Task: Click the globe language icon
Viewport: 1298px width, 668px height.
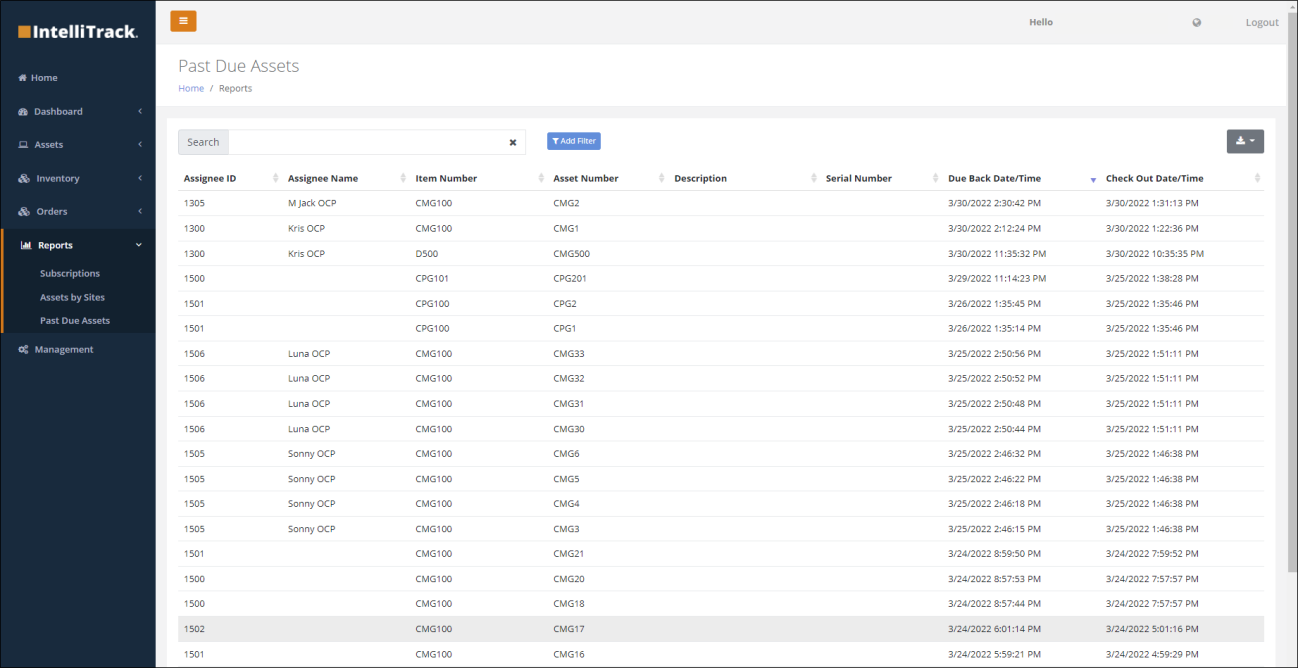Action: coord(1197,22)
